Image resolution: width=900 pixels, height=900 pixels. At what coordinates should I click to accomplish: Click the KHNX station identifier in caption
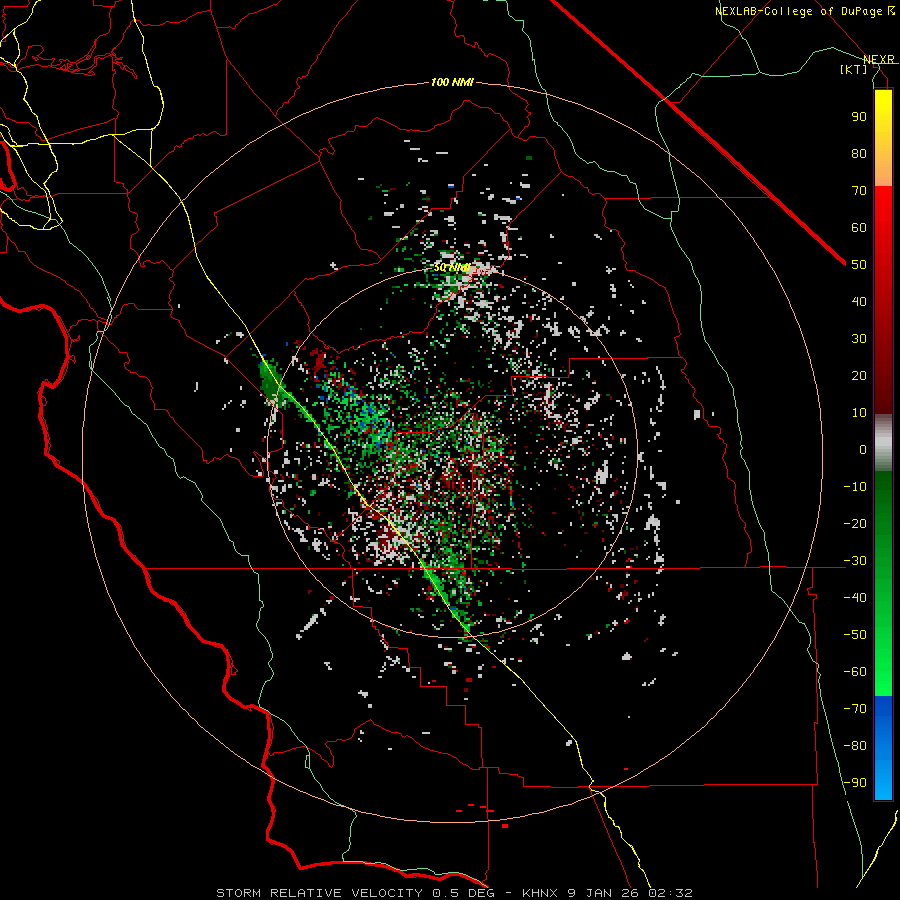tap(540, 893)
